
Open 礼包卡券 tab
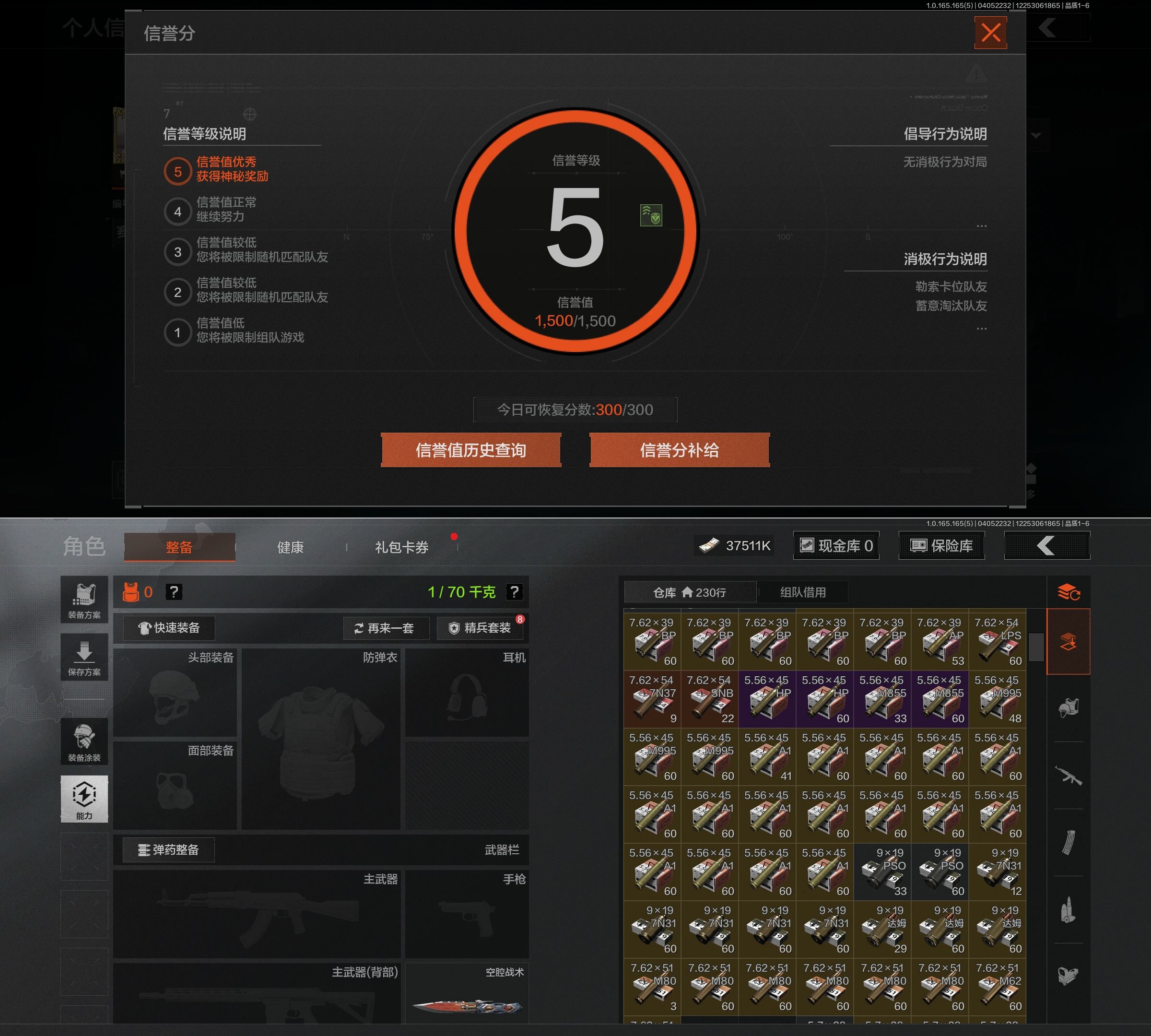click(401, 547)
